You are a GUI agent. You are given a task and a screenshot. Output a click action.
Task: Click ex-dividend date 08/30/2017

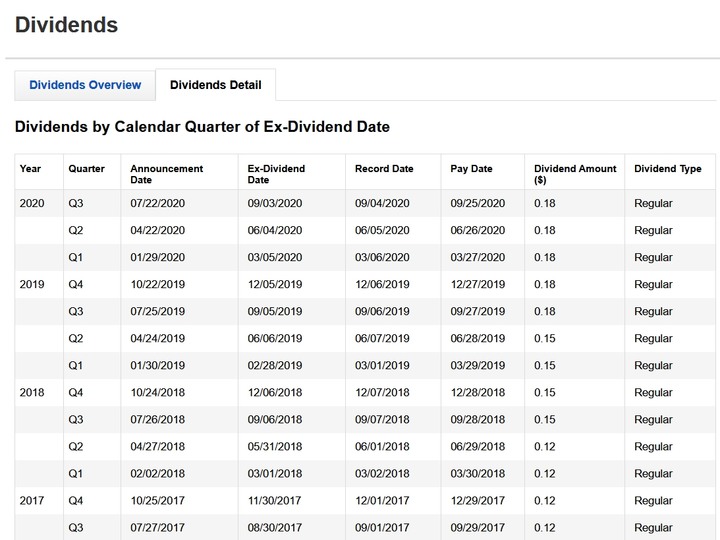click(x=275, y=528)
